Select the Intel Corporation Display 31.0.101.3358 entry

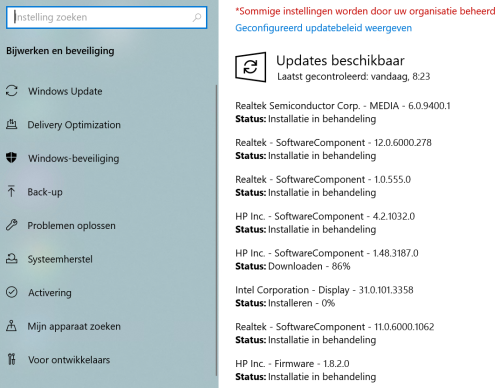(324, 290)
